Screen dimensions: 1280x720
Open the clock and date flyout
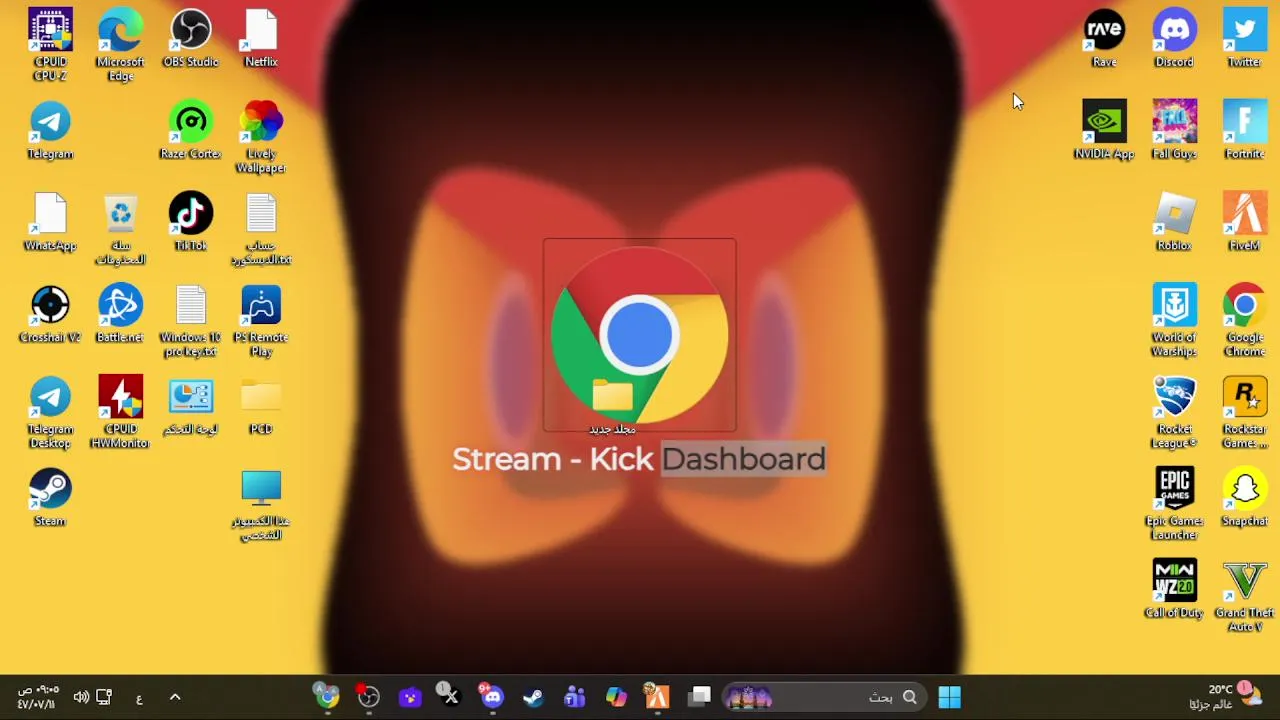coord(38,697)
